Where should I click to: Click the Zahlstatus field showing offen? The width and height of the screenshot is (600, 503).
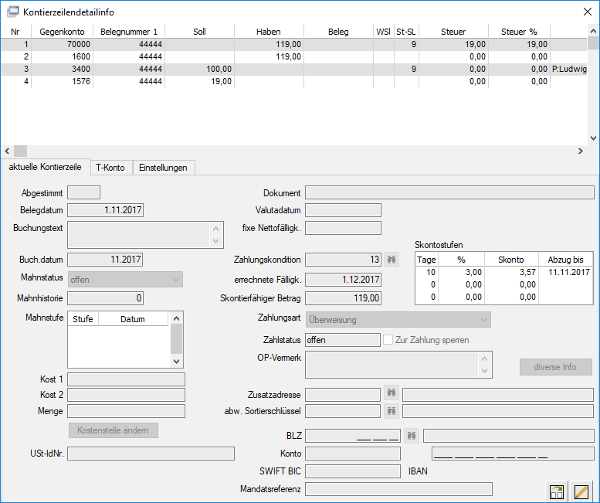pos(343,340)
